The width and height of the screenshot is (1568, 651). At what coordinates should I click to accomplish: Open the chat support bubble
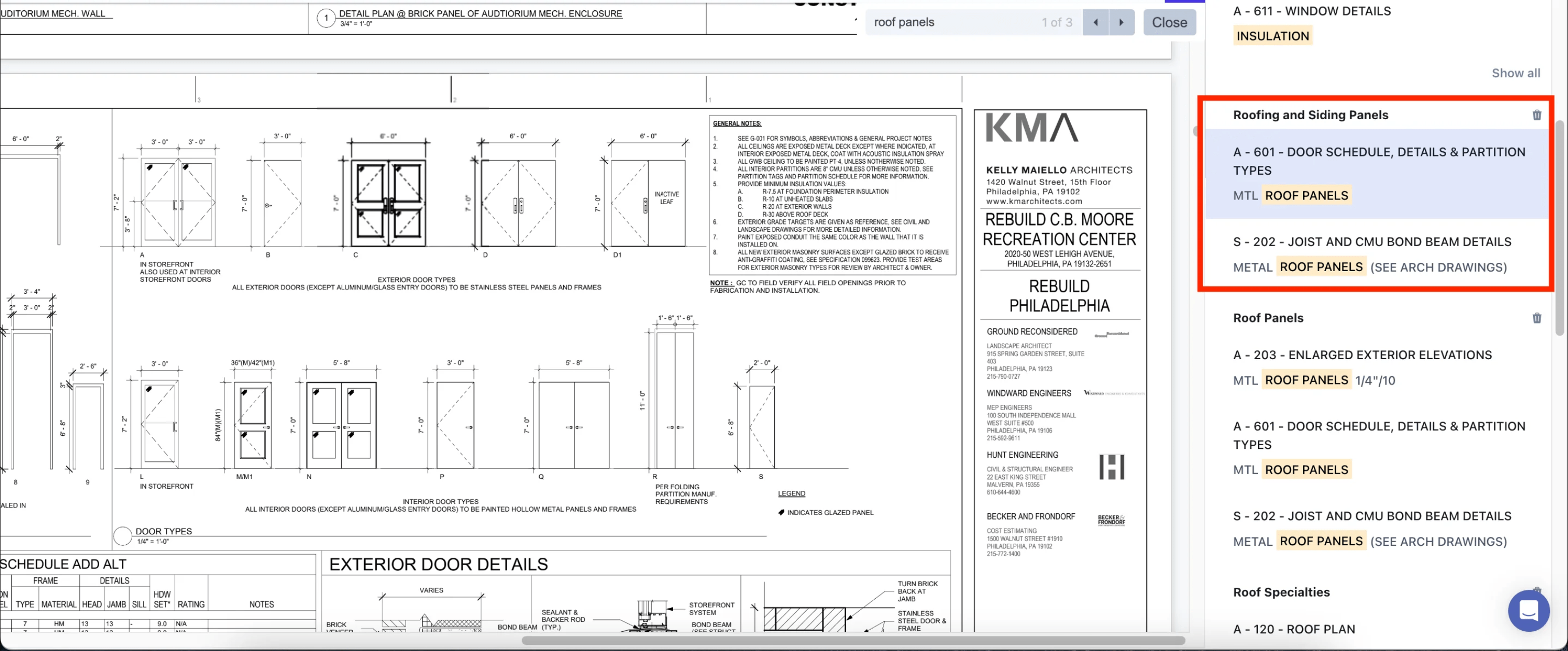1529,610
